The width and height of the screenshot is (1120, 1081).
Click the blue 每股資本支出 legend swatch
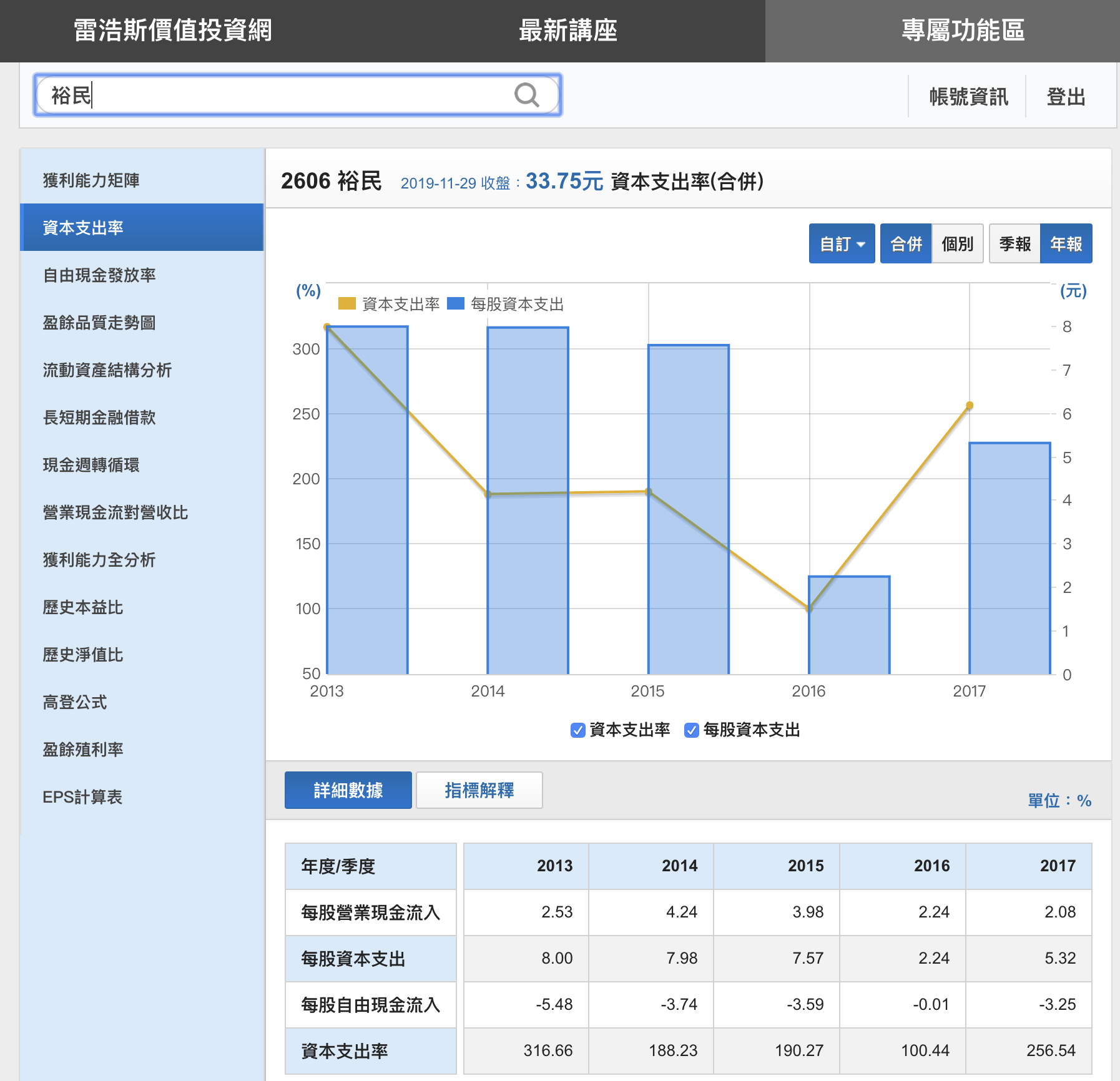[456, 304]
